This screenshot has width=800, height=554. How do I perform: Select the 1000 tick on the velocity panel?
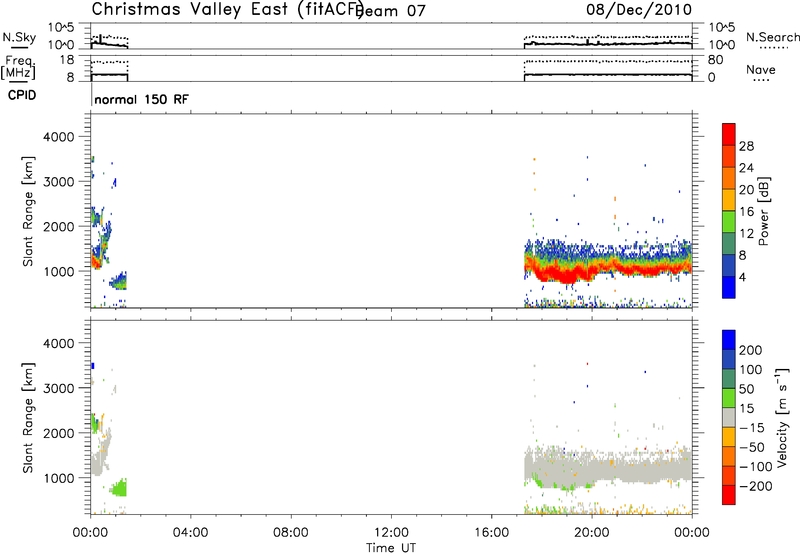[x=58, y=478]
